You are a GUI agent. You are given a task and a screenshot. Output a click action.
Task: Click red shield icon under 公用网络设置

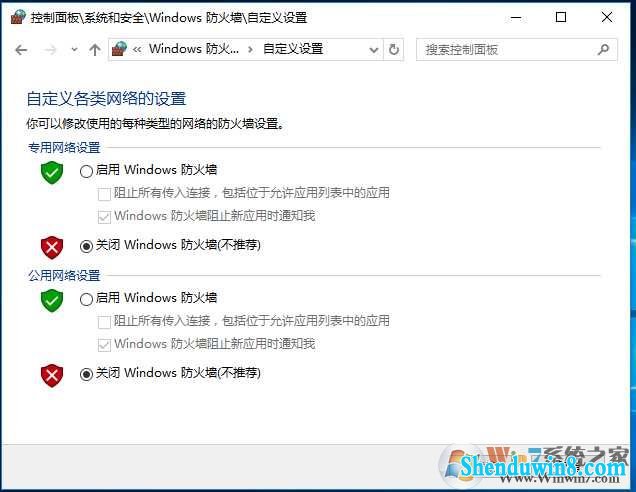[52, 376]
